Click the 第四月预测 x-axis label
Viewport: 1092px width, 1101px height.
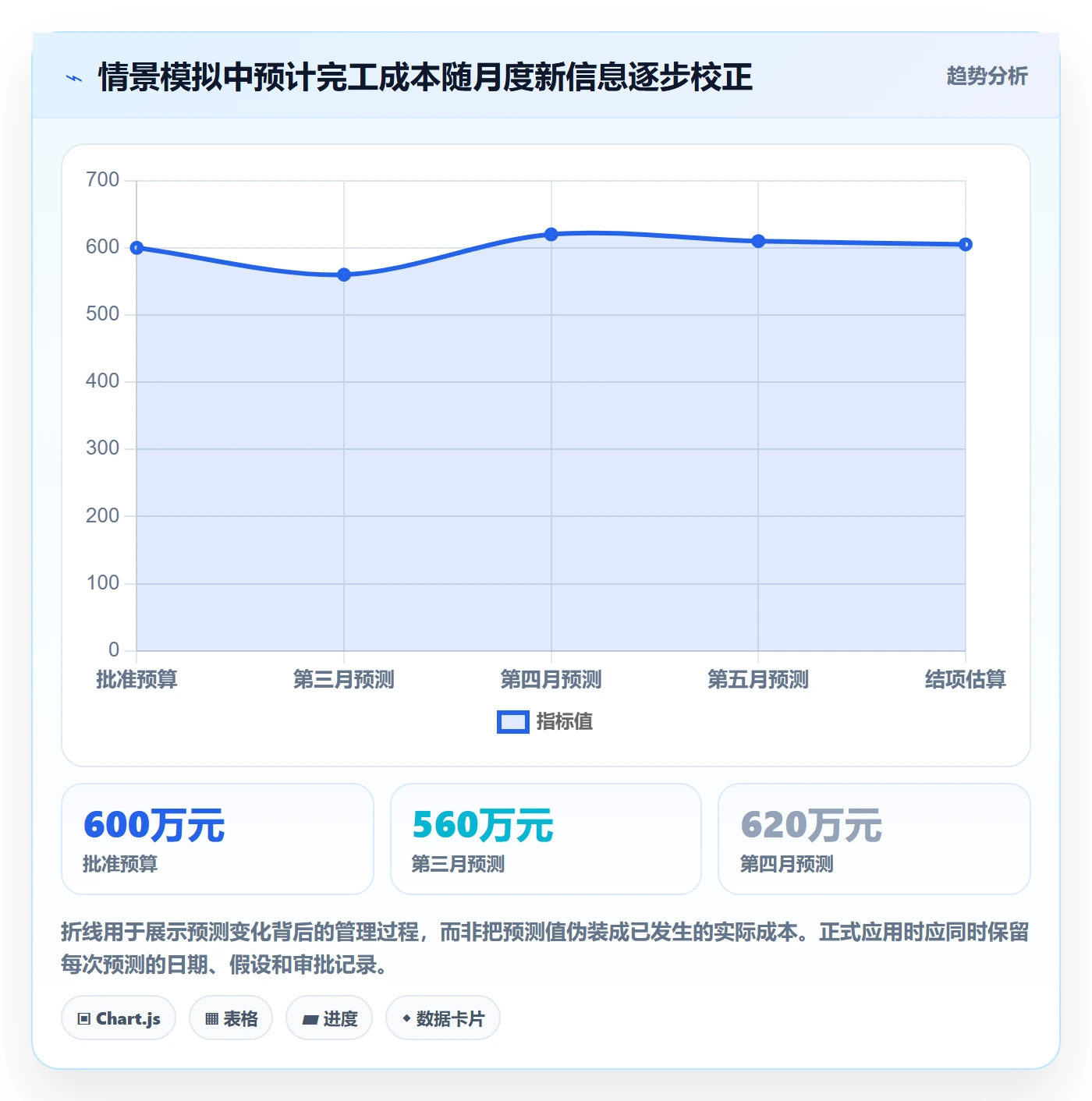coord(551,679)
